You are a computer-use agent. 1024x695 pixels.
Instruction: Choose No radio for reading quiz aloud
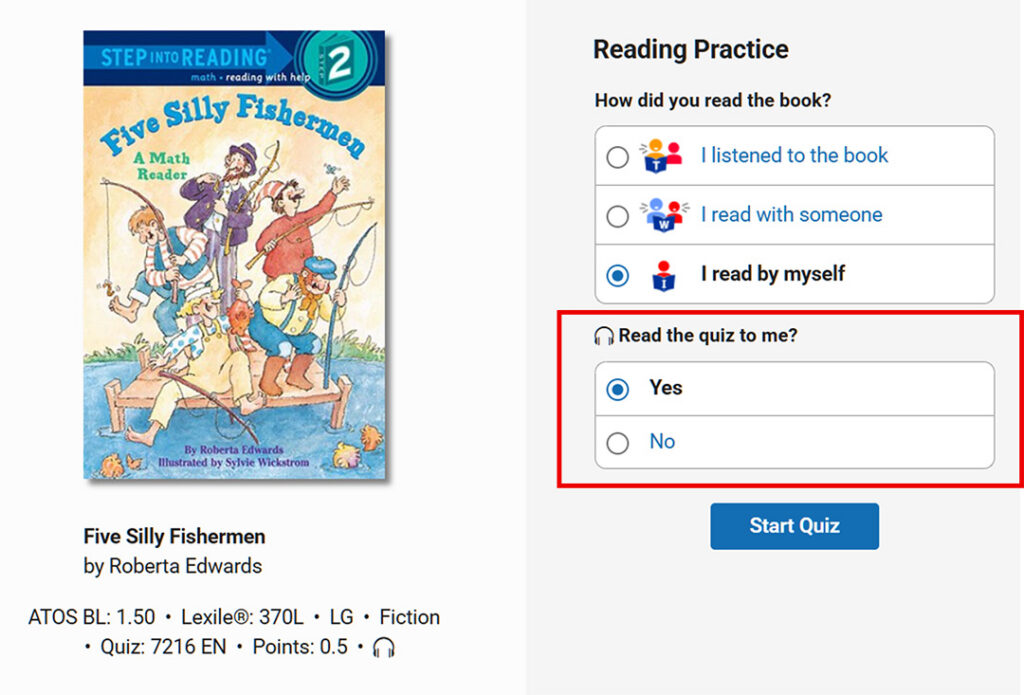618,443
